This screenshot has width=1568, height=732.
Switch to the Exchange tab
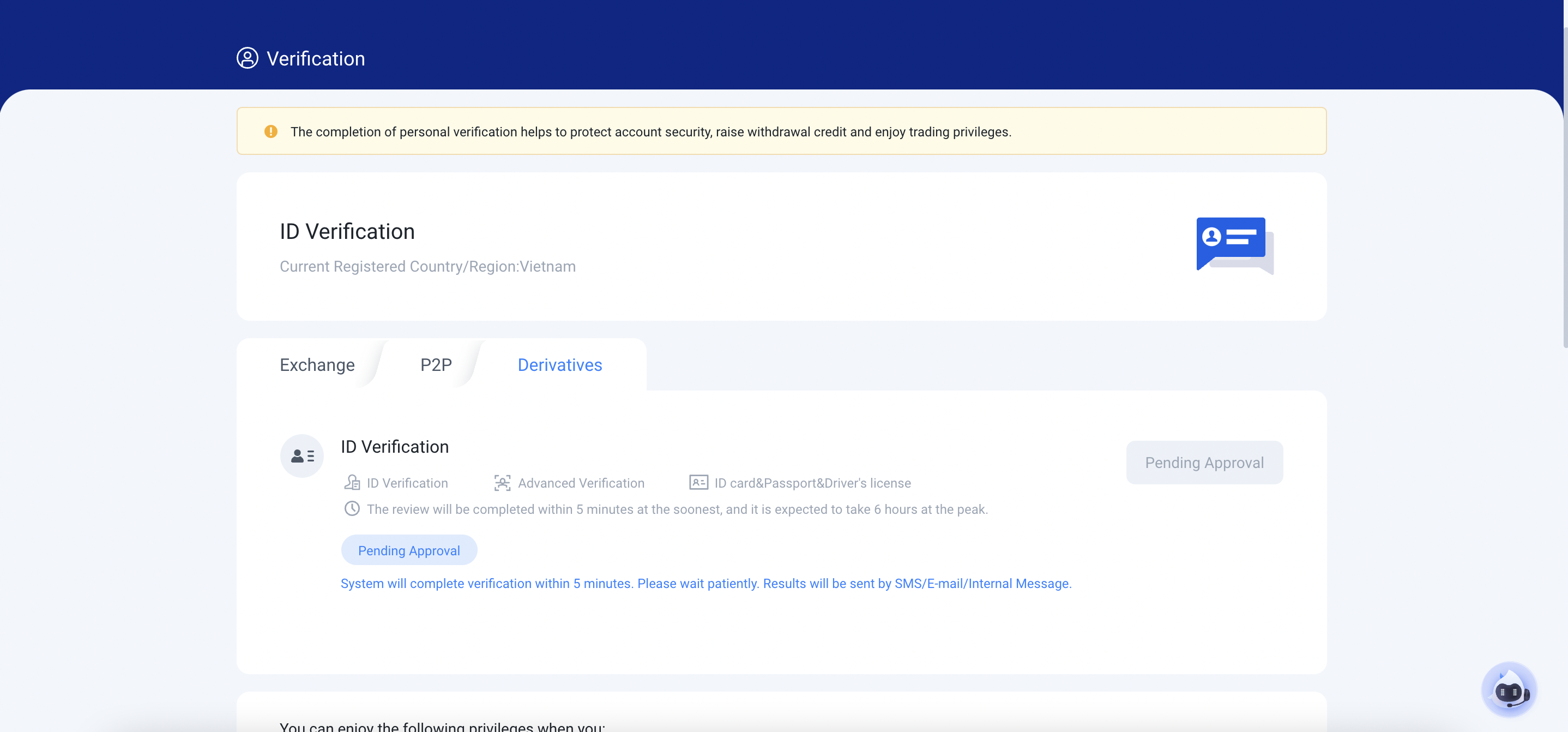tap(317, 365)
